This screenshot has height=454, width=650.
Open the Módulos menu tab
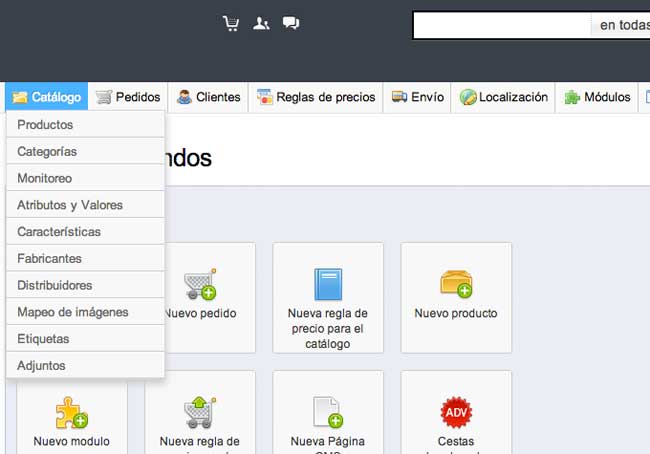(x=597, y=97)
